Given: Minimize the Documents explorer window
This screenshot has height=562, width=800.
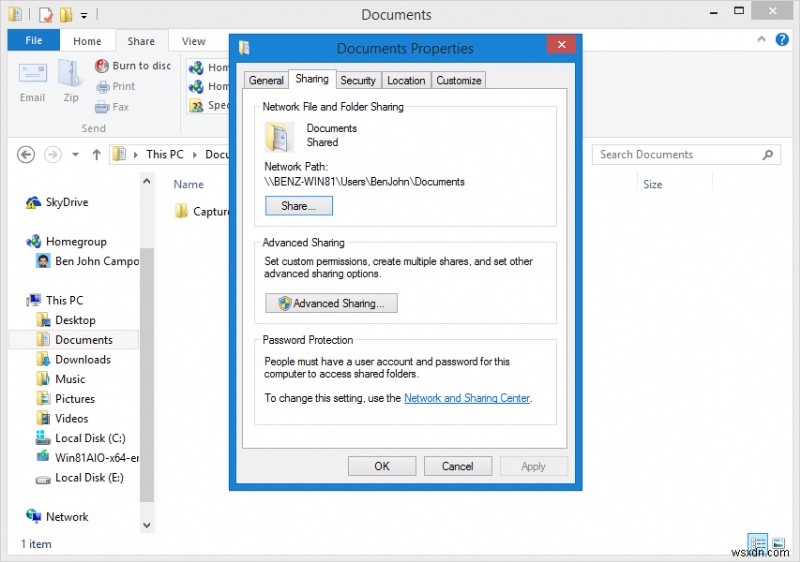Looking at the screenshot, I should [714, 12].
